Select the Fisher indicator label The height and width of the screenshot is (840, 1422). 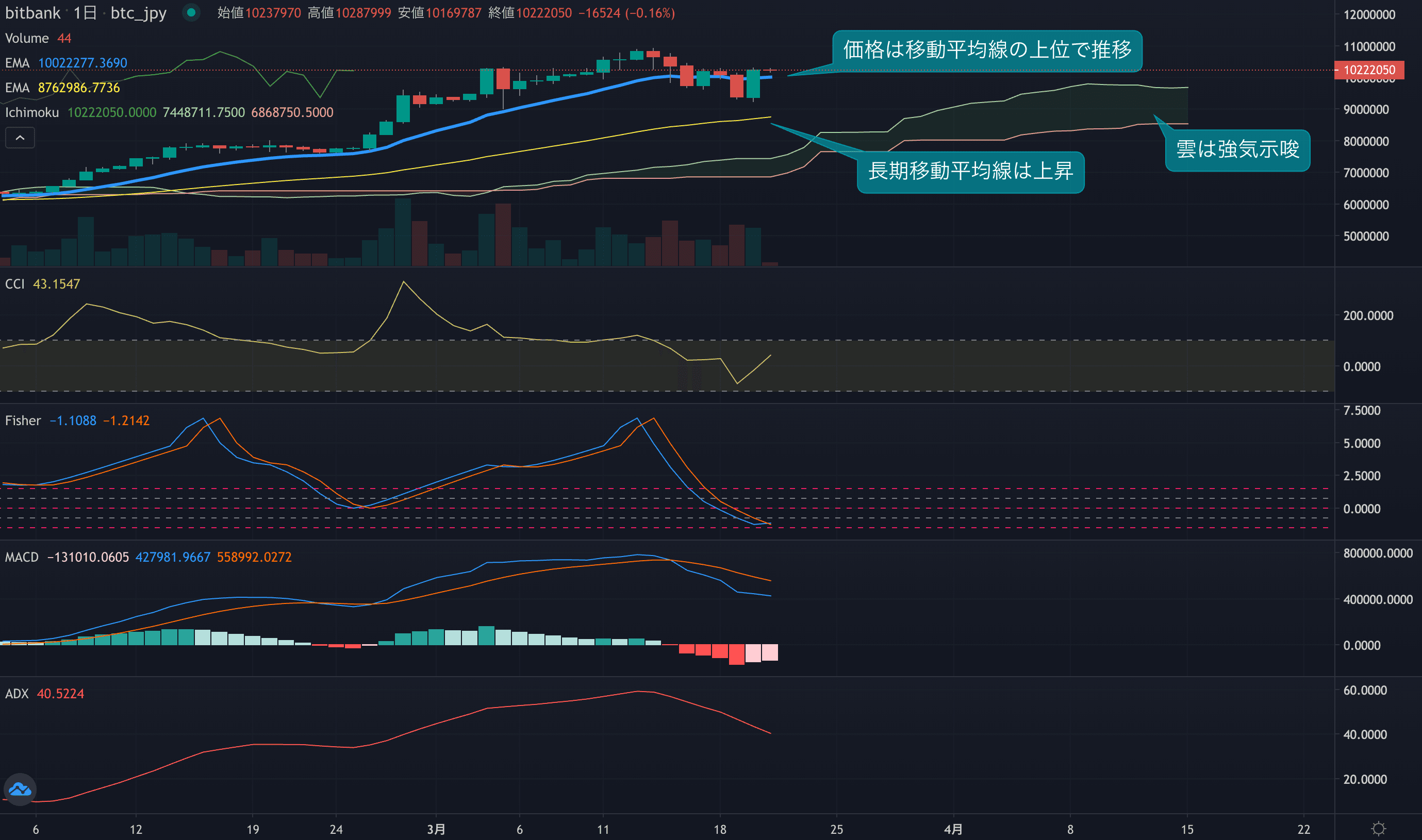coord(23,421)
